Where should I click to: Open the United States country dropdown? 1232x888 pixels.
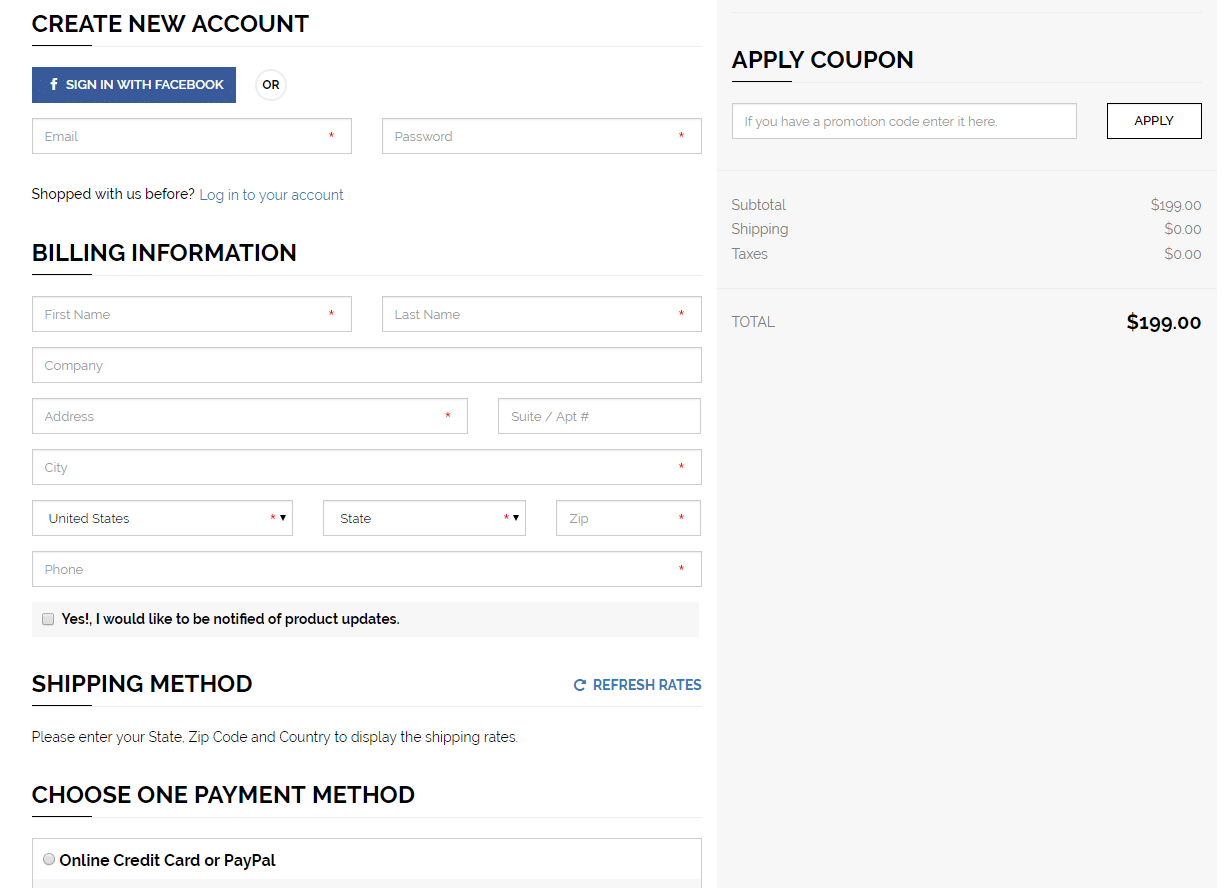click(x=162, y=518)
